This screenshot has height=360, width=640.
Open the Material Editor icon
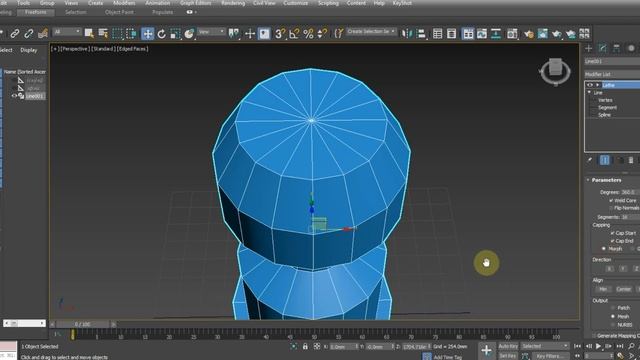pyautogui.click(x=512, y=33)
